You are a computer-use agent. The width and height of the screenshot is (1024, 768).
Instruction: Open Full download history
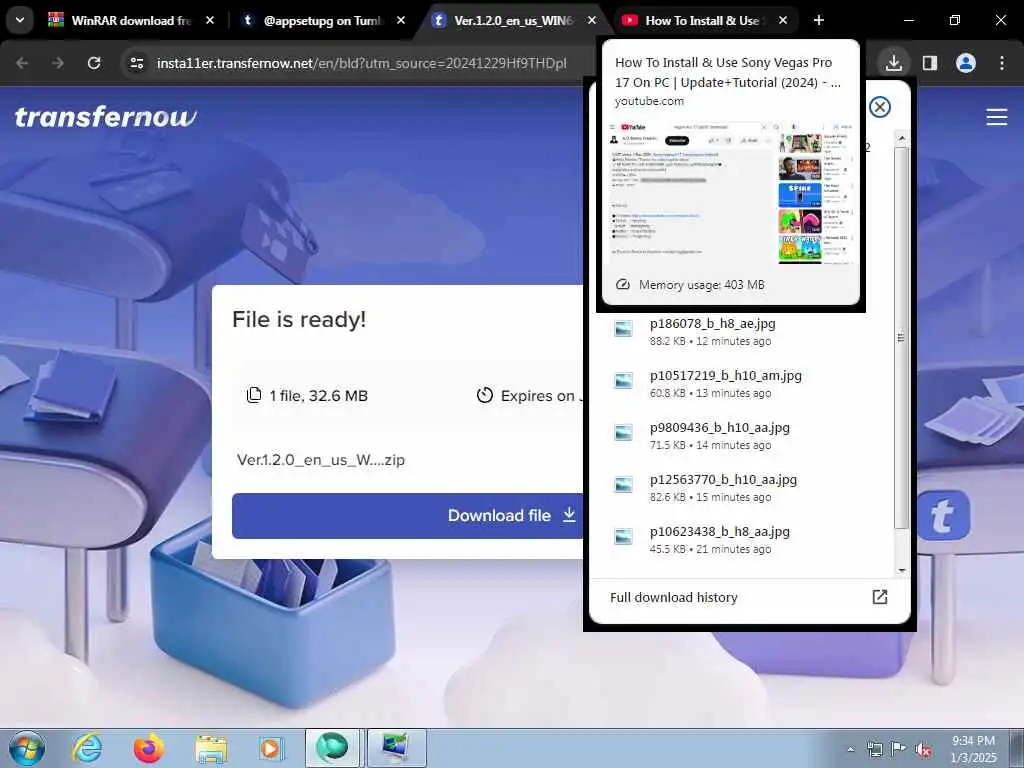[749, 598]
